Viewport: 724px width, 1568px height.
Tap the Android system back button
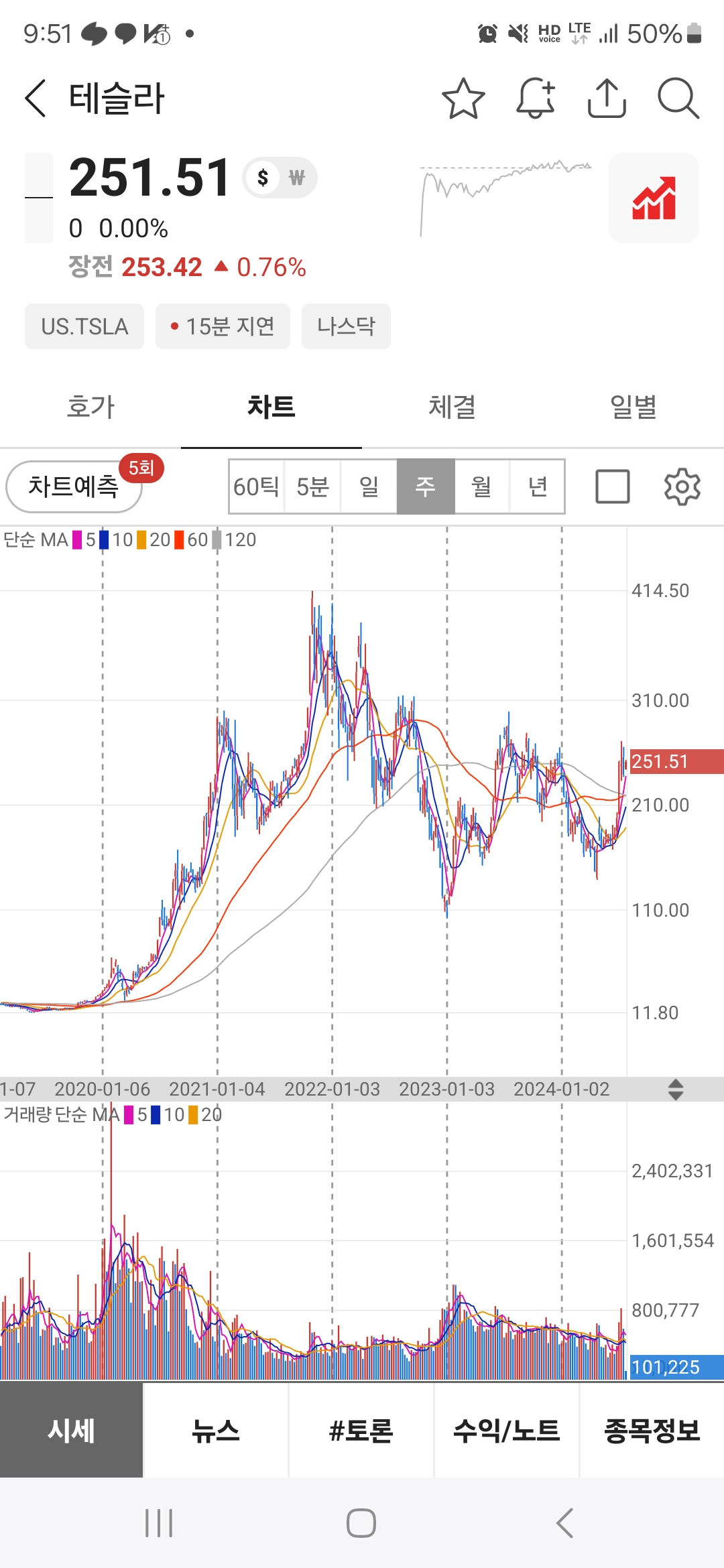coord(565,1523)
